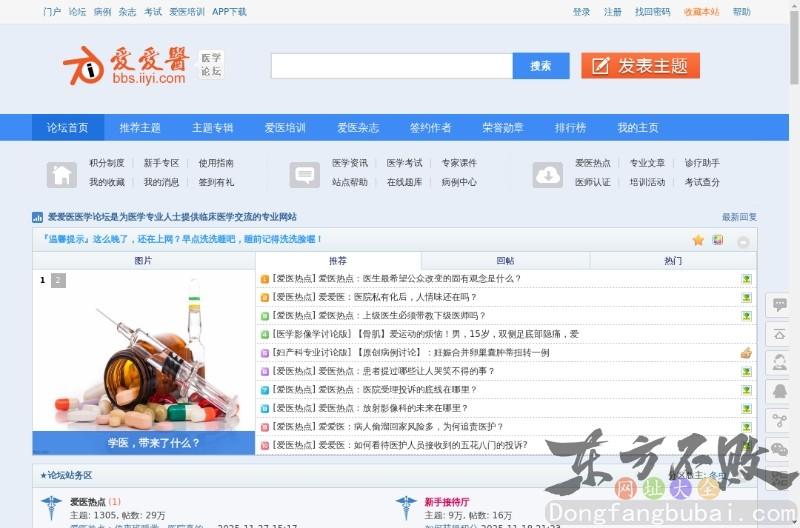
Task: Click the search text input field
Action: pos(392,66)
